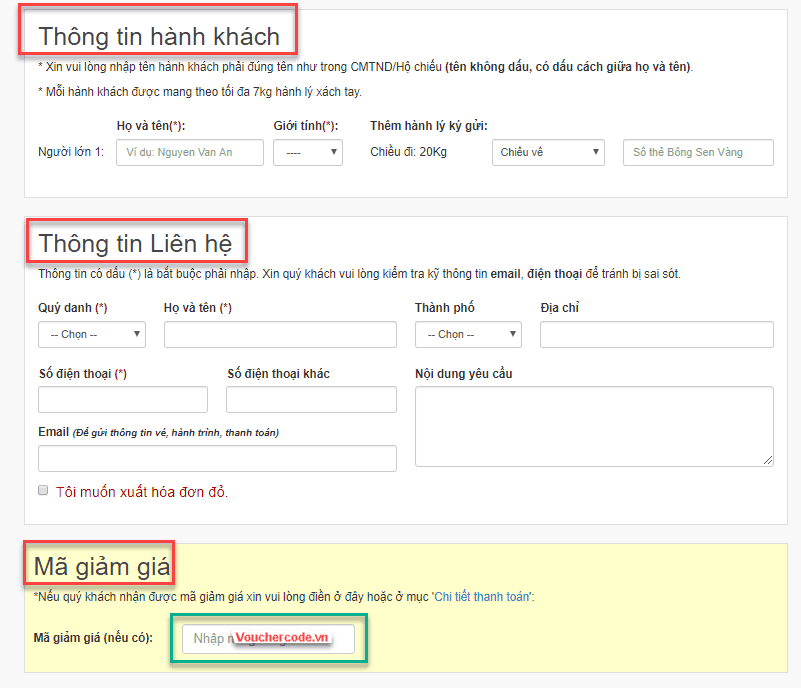Open the Quý danh title dropdown
This screenshot has width=801, height=688.
click(x=91, y=334)
